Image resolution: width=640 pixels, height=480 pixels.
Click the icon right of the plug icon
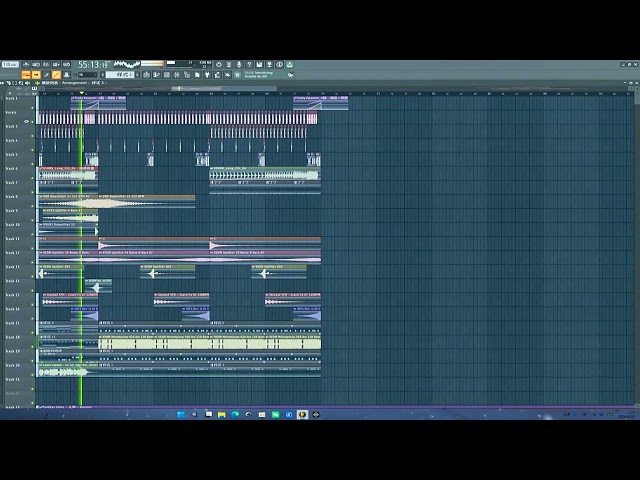(x=217, y=75)
